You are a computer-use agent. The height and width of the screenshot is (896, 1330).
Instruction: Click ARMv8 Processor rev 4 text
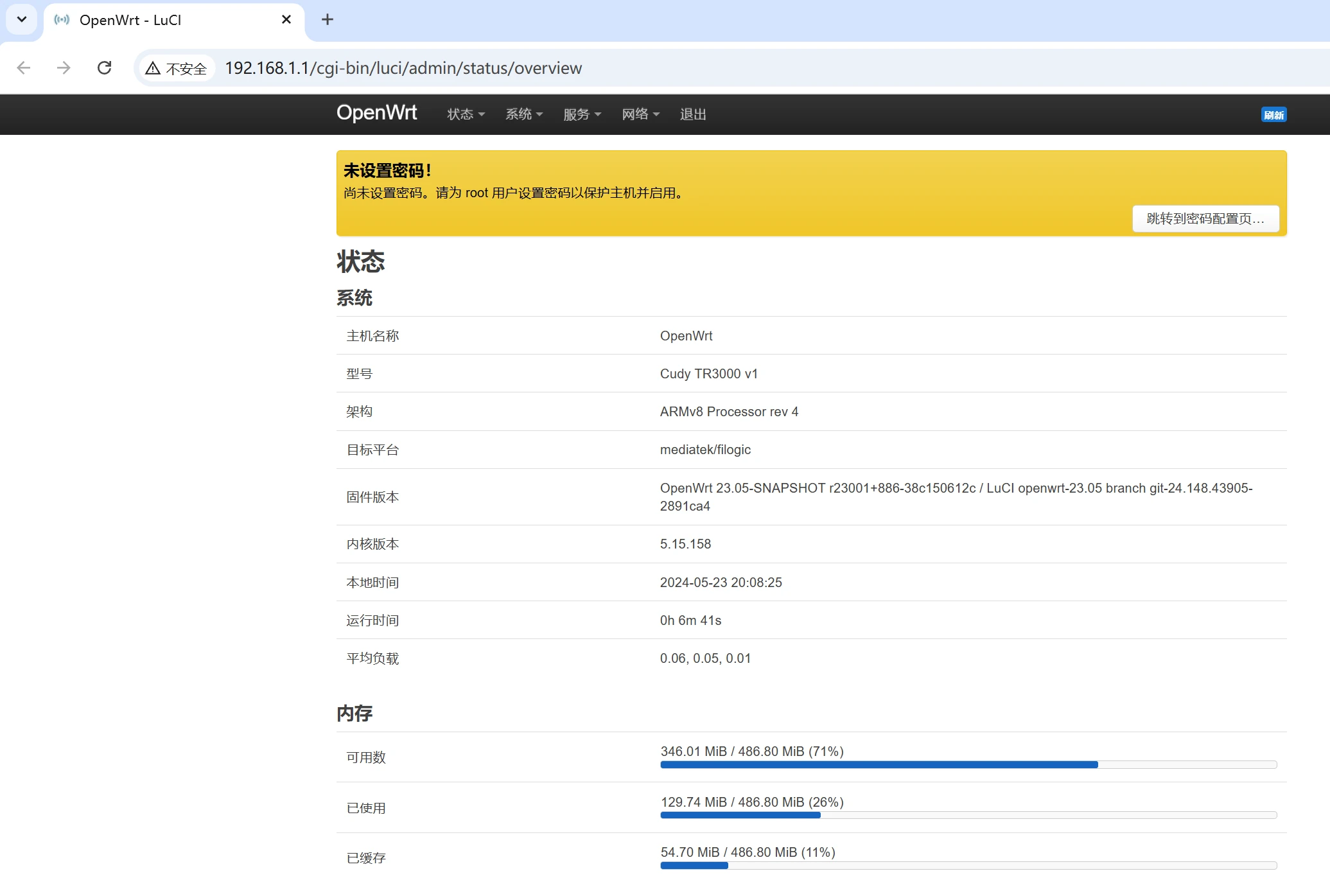tap(730, 412)
